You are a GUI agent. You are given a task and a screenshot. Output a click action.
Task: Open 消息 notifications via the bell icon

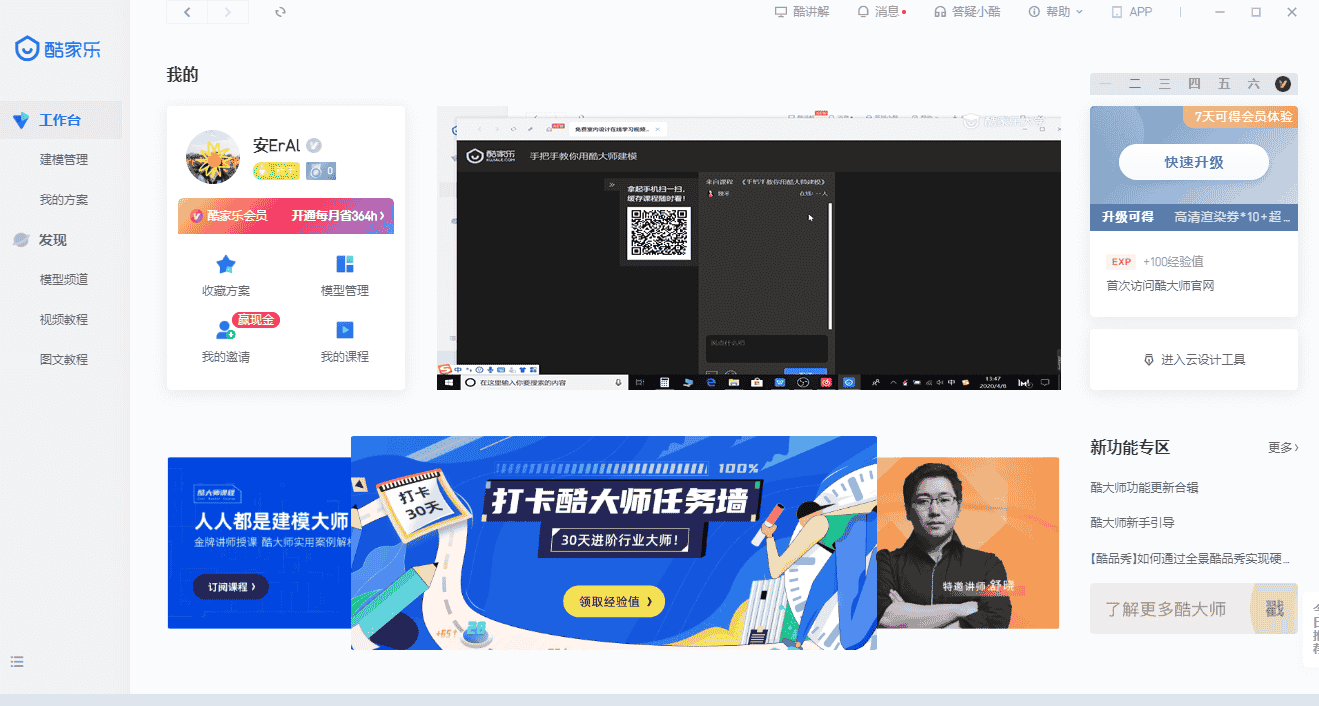click(x=862, y=11)
